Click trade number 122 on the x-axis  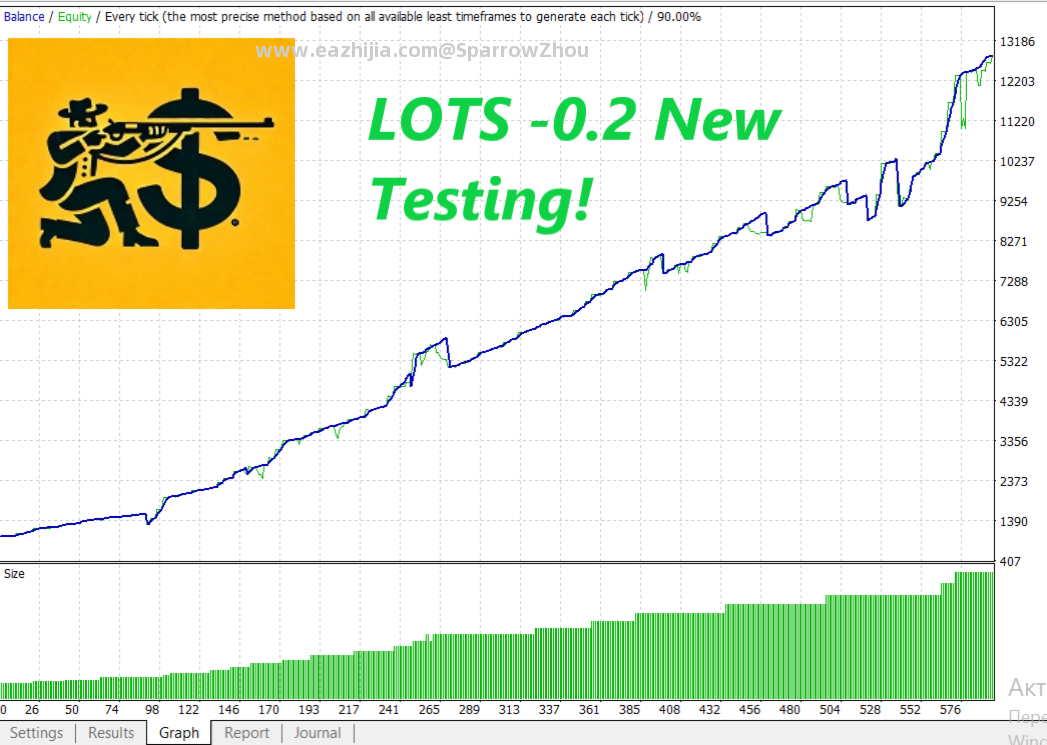click(x=188, y=710)
